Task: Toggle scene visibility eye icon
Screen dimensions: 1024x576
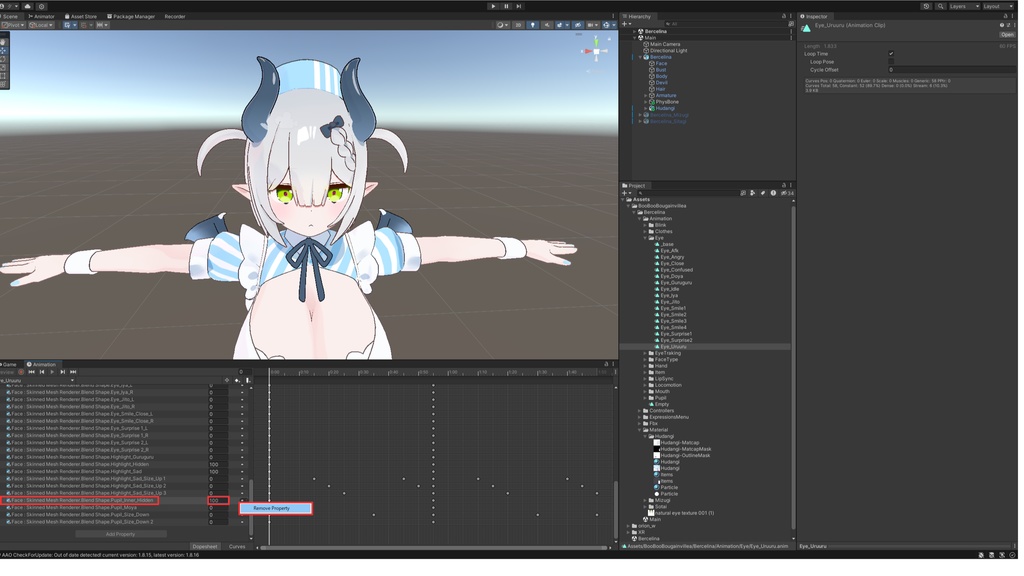Action: coord(577,25)
